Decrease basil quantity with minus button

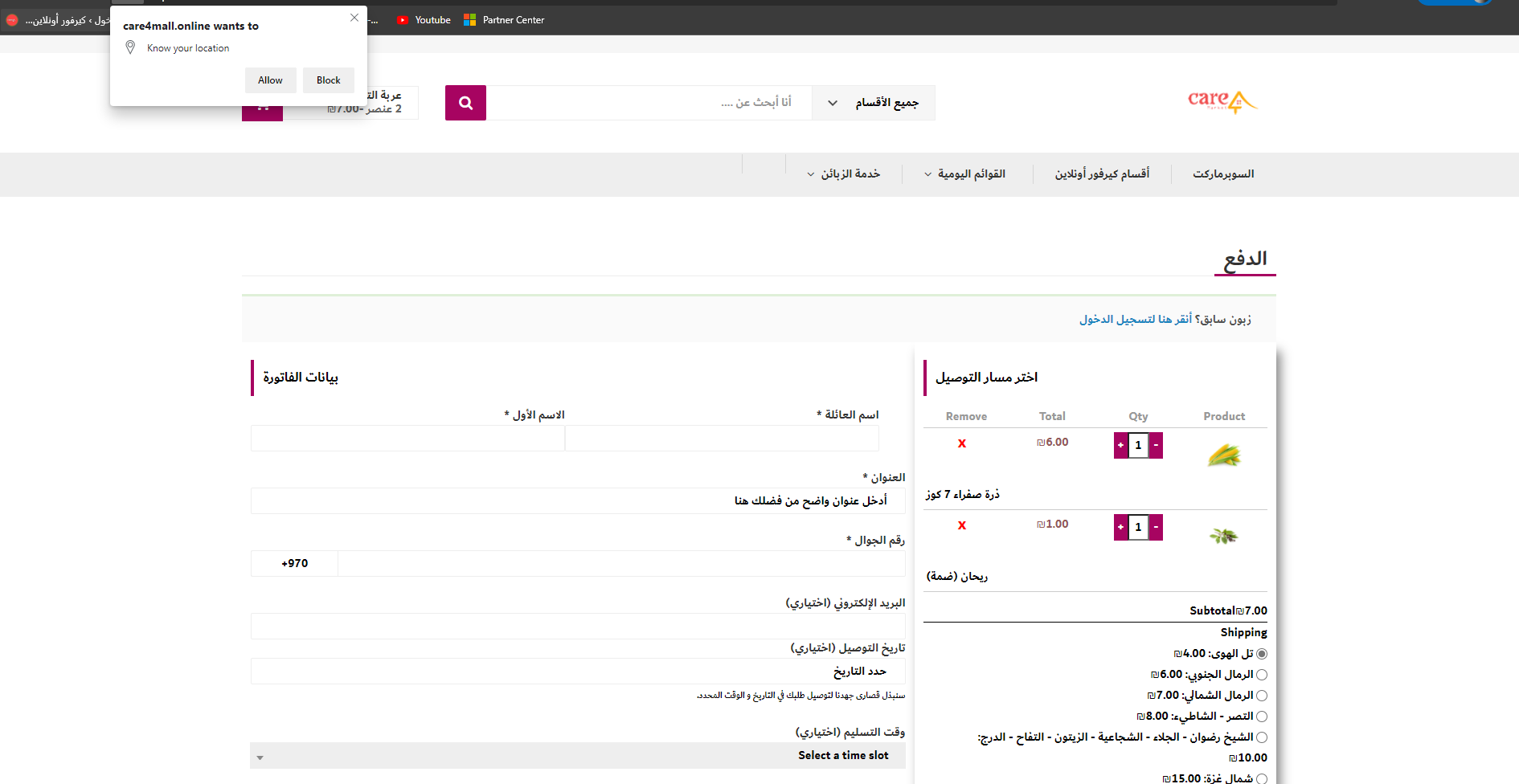1156,527
